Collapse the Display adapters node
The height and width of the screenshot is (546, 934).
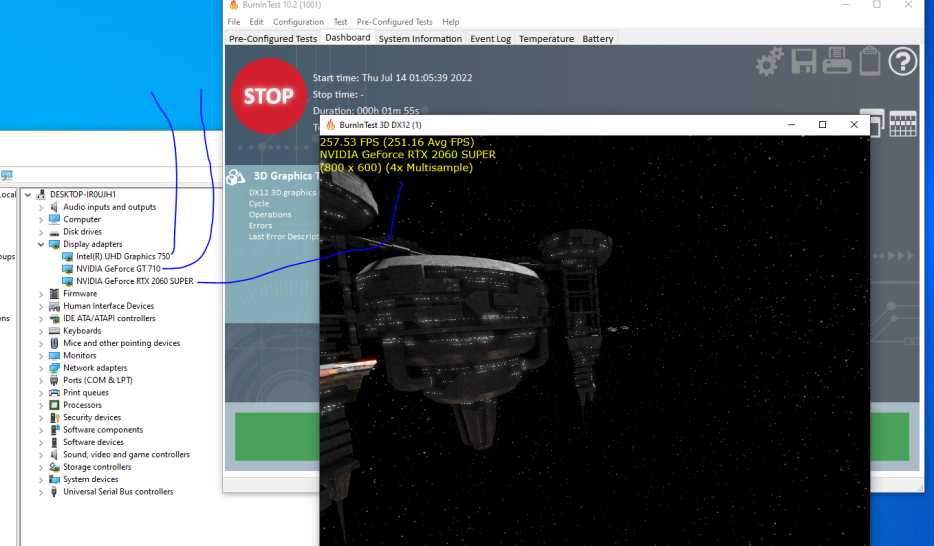pyautogui.click(x=41, y=244)
